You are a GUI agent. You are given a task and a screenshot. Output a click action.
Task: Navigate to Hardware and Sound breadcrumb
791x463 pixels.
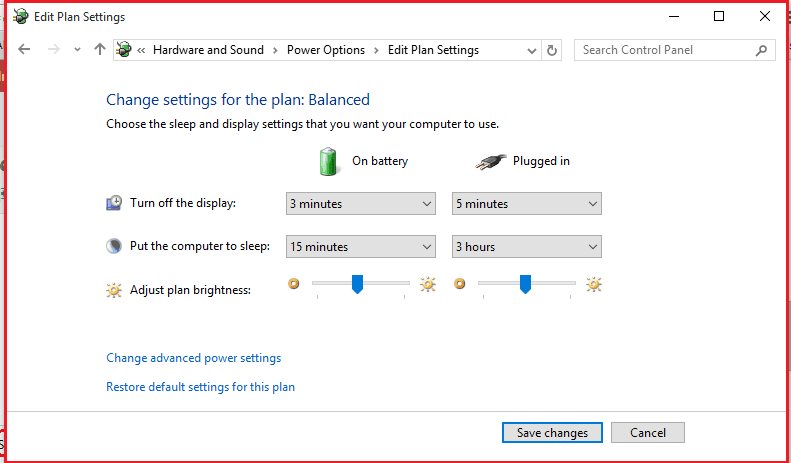coord(208,50)
